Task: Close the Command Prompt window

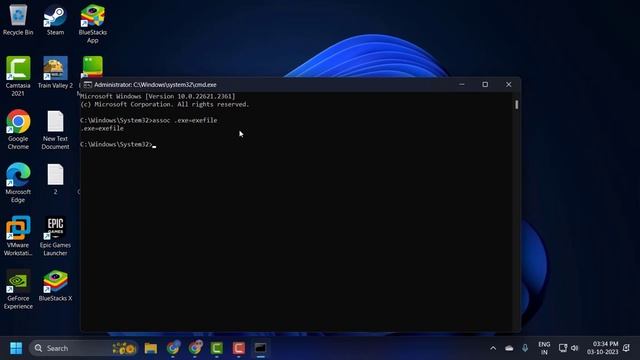Action: (509, 84)
